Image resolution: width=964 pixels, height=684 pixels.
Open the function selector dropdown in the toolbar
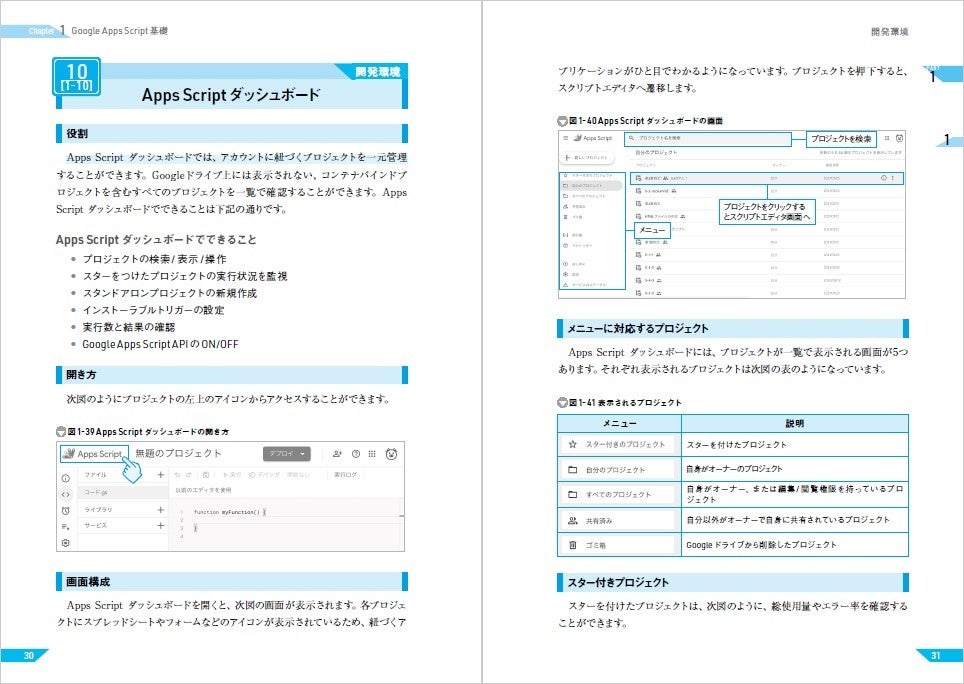(x=299, y=474)
